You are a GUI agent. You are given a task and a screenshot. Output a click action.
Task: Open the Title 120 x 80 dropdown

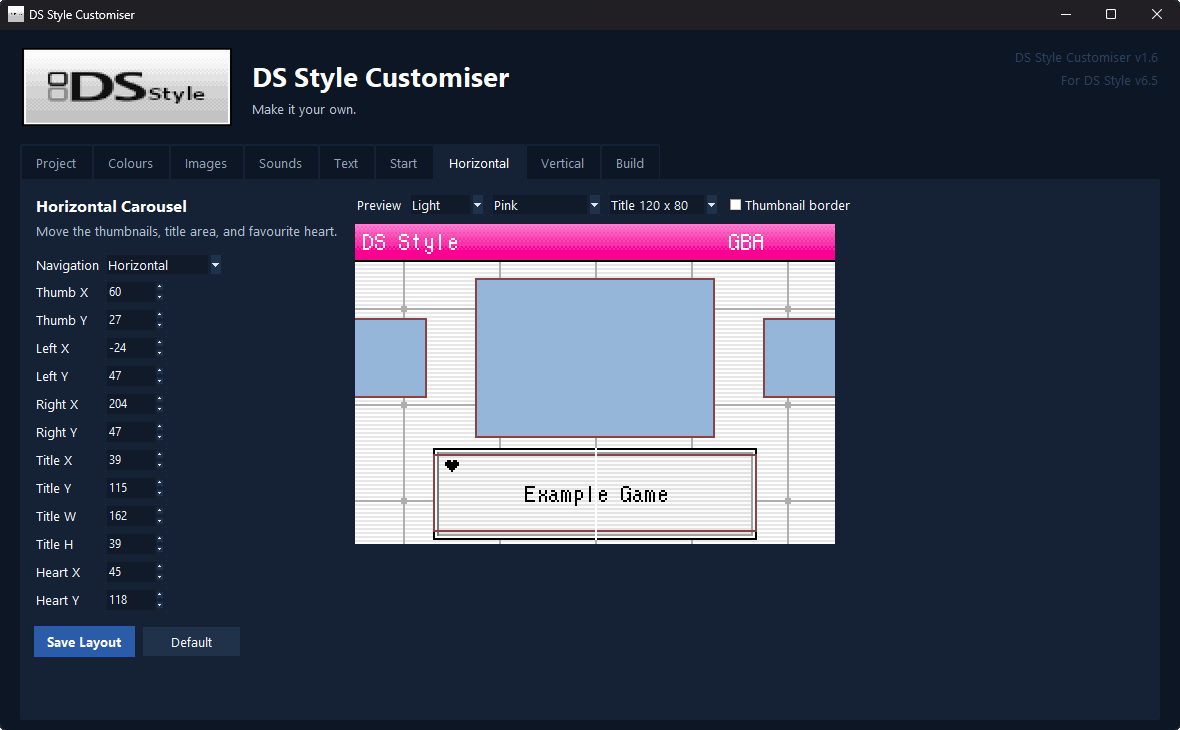tap(662, 205)
